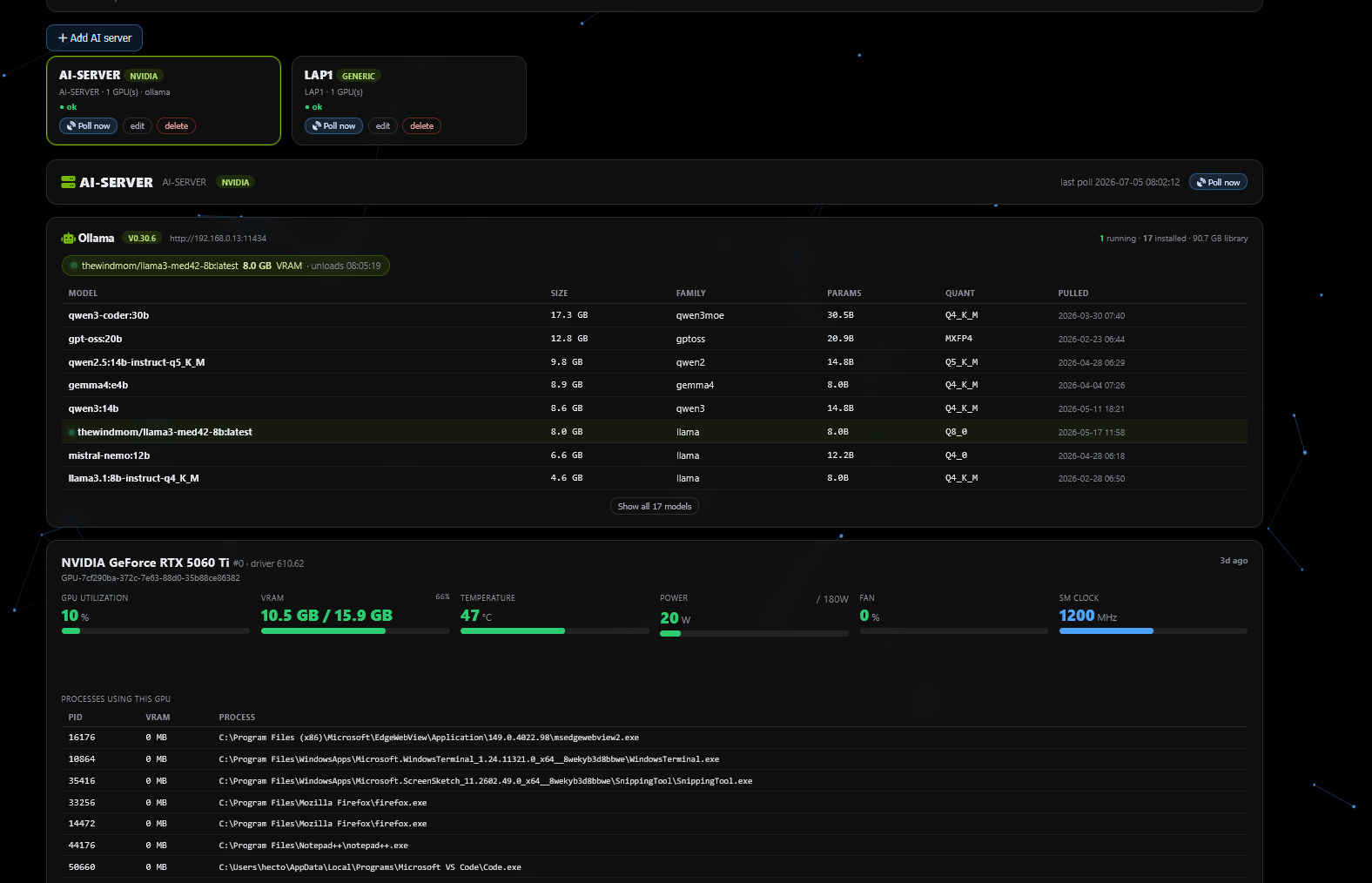Click the 10.5 GB / 15.9 GB value

coord(326,615)
